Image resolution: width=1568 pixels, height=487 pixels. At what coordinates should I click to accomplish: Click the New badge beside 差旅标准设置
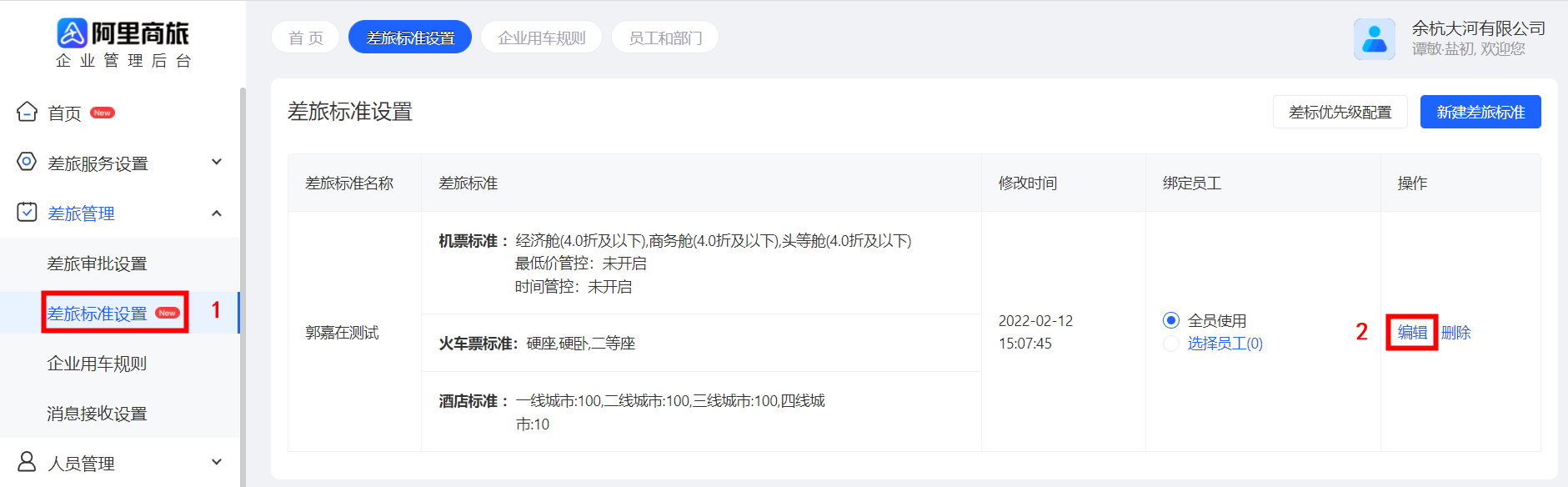(168, 314)
